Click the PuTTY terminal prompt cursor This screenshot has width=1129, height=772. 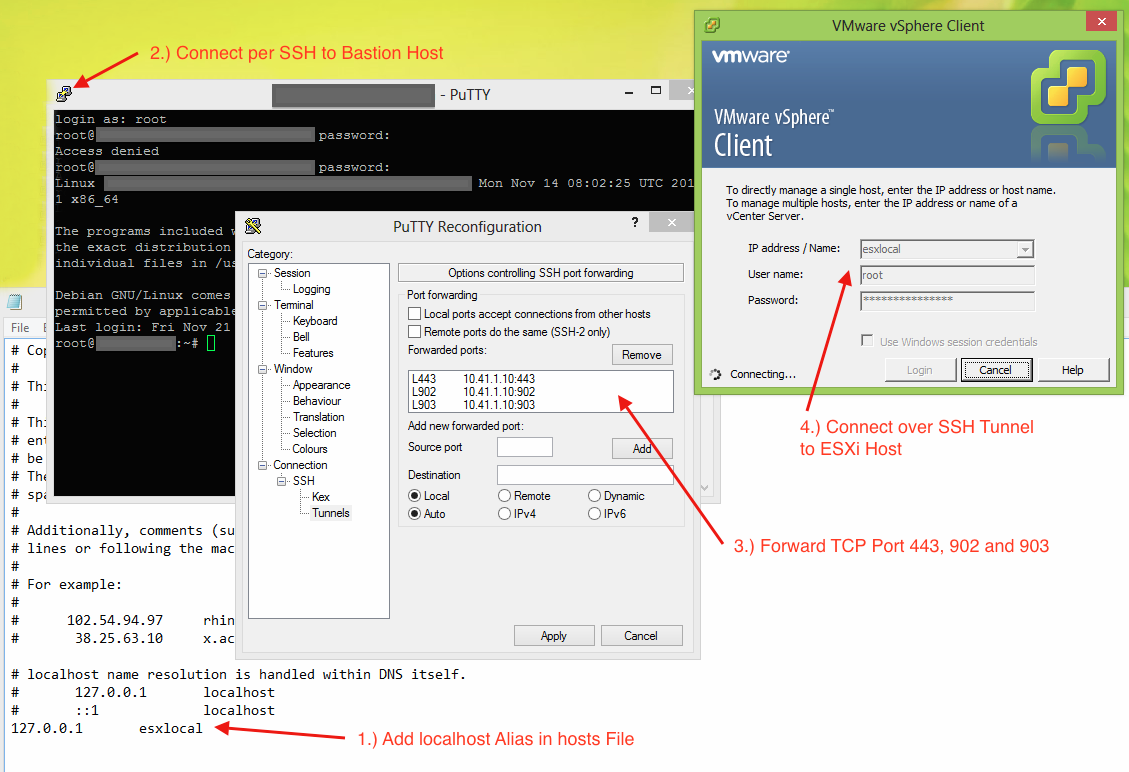[x=211, y=344]
